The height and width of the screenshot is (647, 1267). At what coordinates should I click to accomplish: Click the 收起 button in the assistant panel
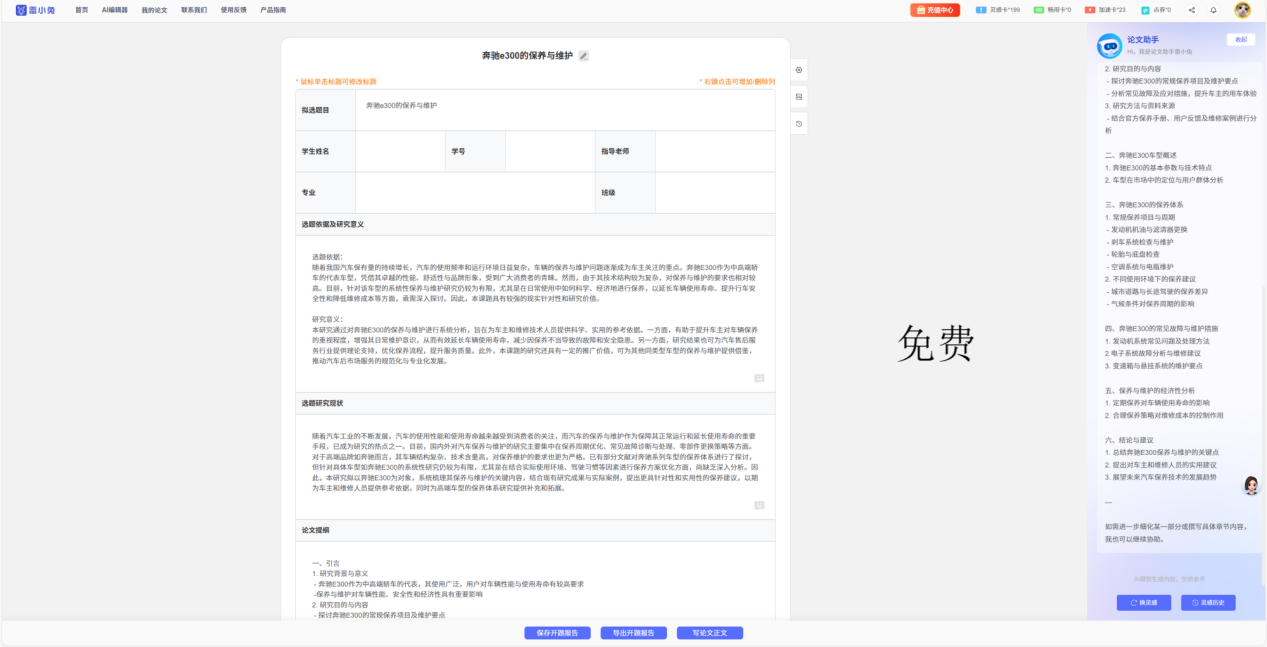1241,40
